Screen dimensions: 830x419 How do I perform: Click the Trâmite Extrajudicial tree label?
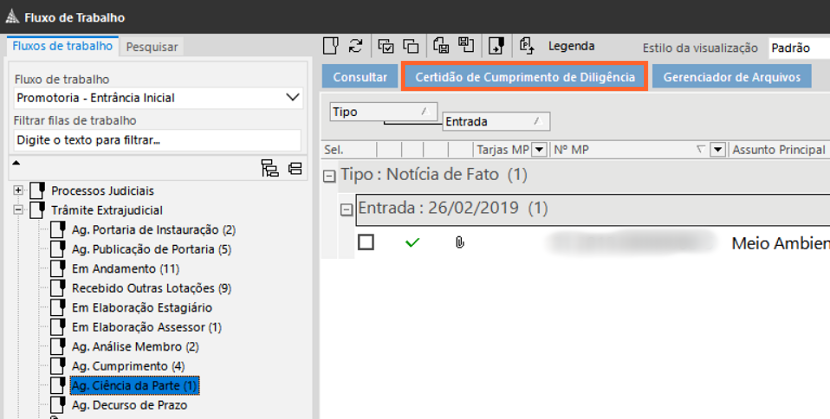click(107, 210)
